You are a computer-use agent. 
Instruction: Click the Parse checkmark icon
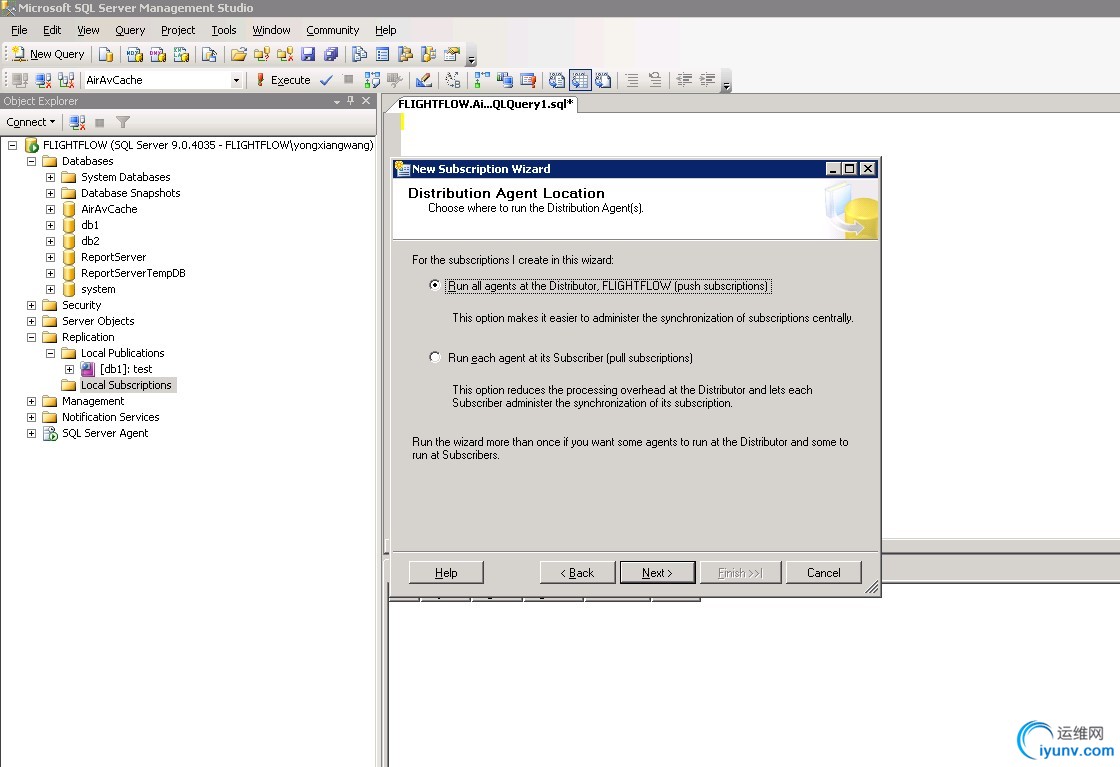coord(326,80)
